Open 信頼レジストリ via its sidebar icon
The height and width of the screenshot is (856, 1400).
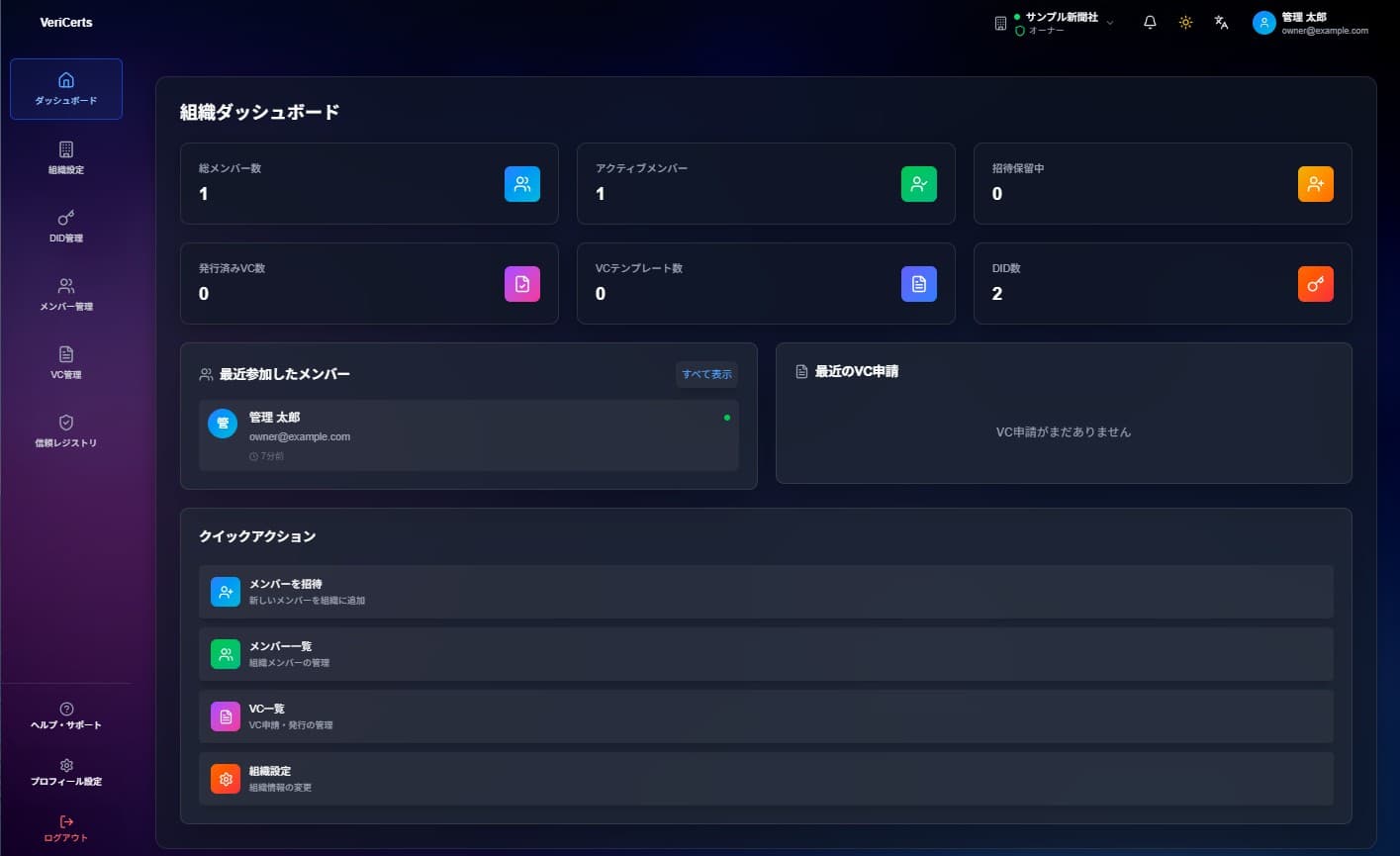[x=66, y=431]
